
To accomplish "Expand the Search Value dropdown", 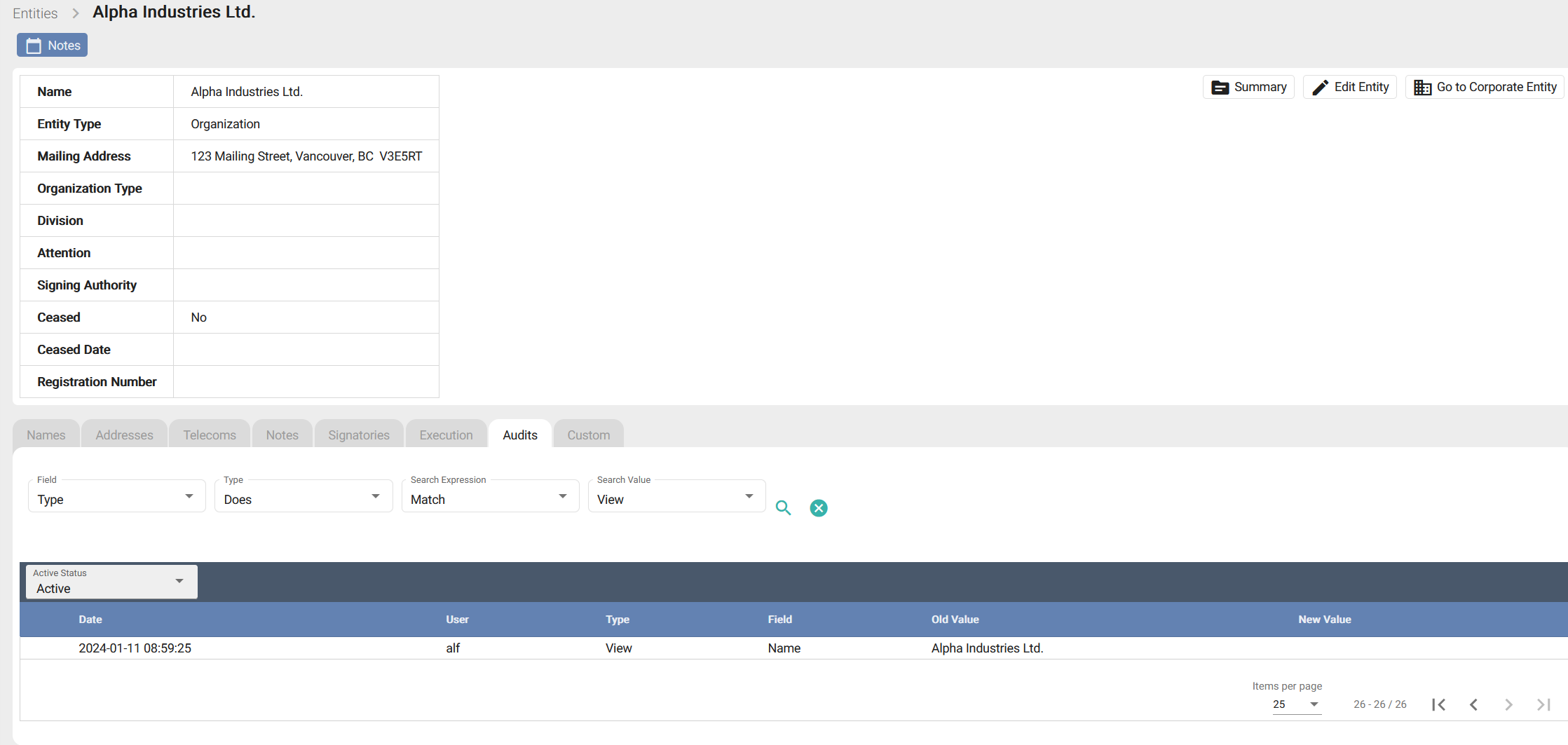I will tap(676, 499).
